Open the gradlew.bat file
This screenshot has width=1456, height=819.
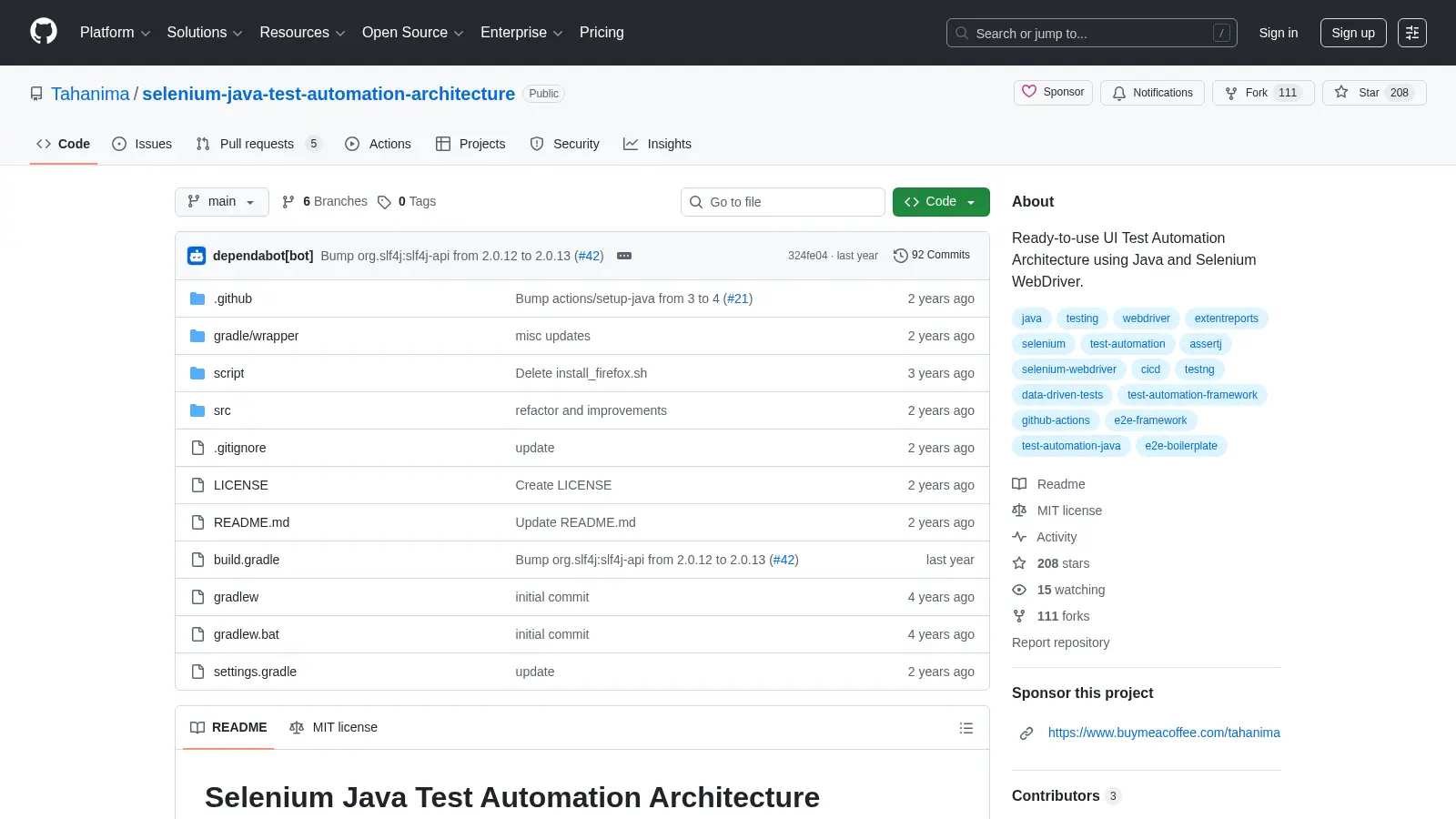coord(247,634)
